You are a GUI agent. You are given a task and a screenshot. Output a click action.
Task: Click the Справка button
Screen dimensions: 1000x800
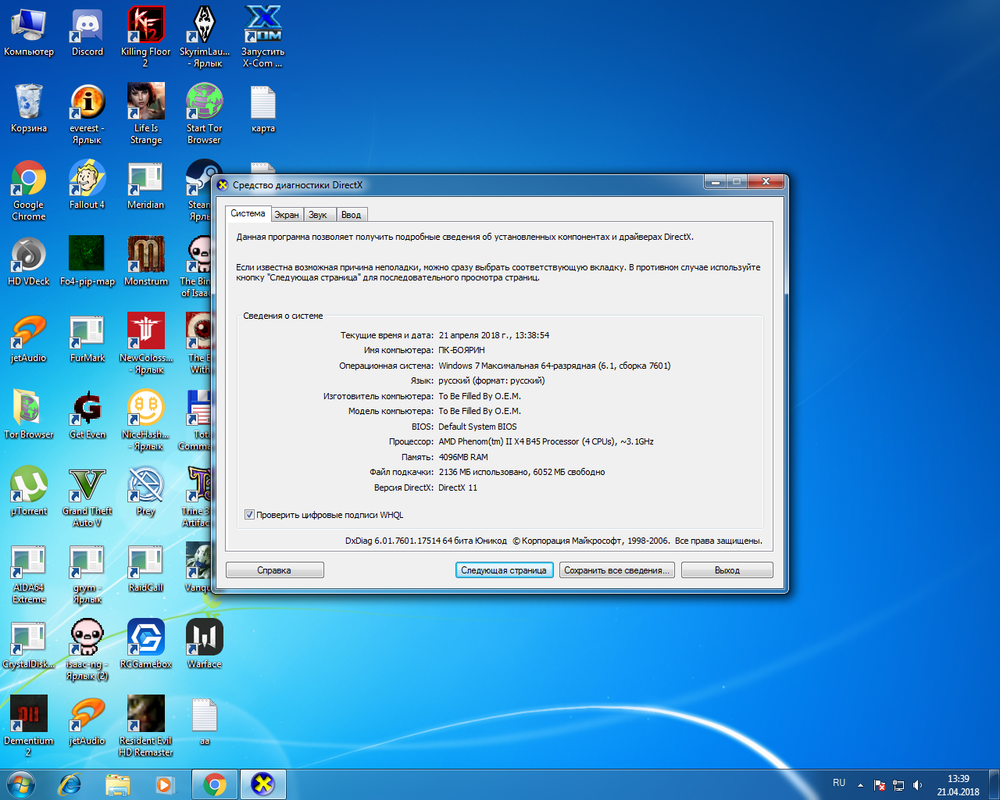tap(275, 570)
